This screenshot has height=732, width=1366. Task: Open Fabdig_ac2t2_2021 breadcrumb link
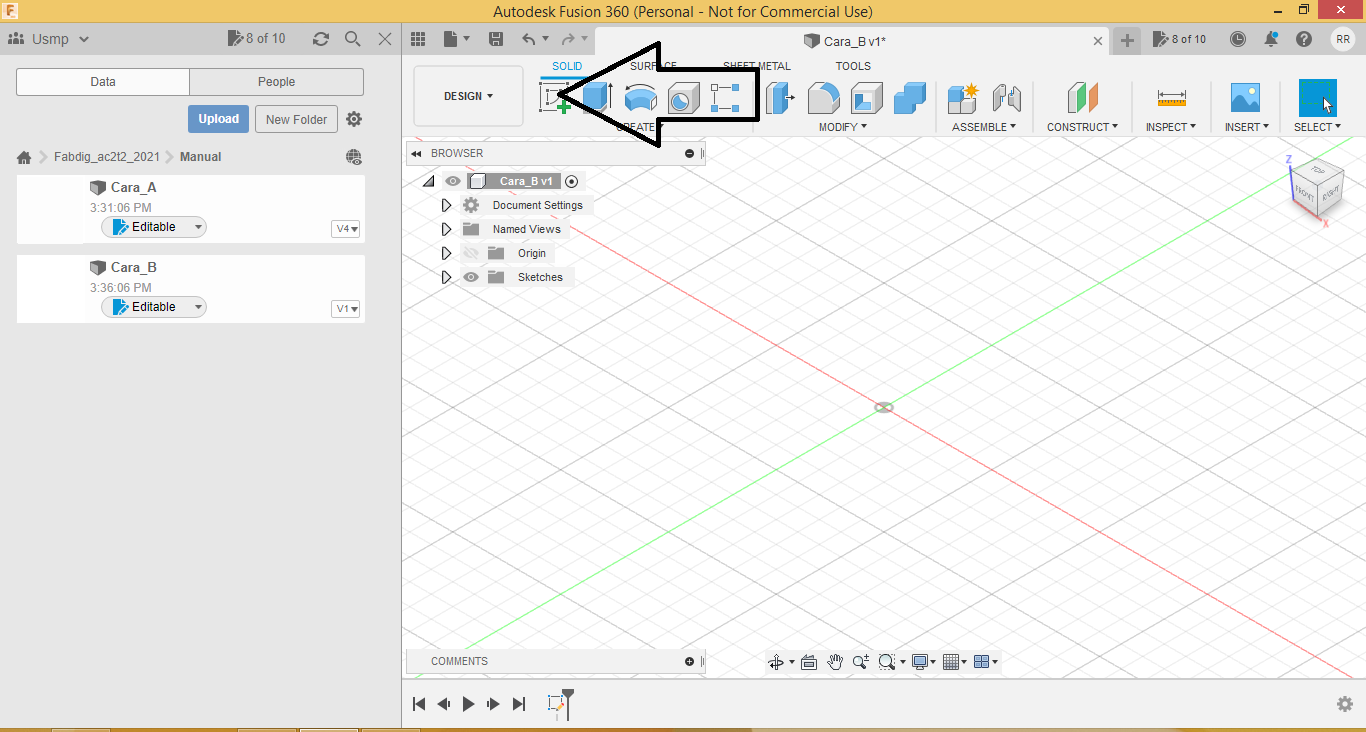pyautogui.click(x=107, y=157)
